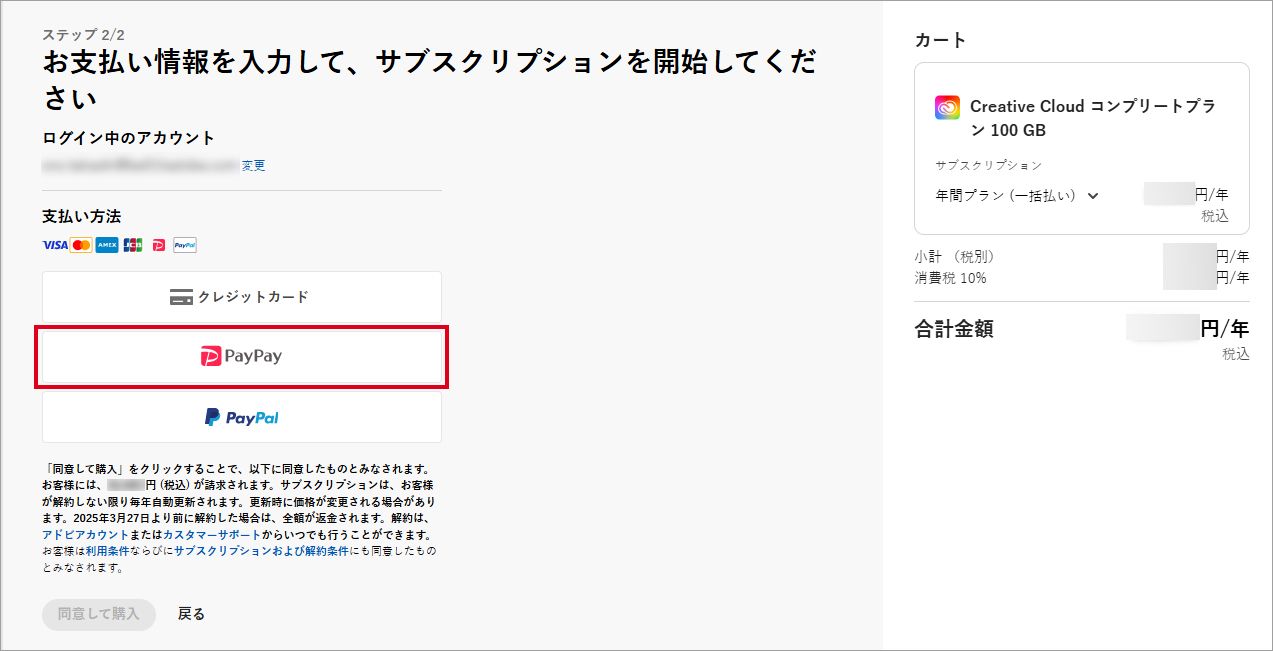The width and height of the screenshot is (1273, 651).
Task: Open the 年間プラン (一括払い) subscription dropdown
Action: point(1017,196)
